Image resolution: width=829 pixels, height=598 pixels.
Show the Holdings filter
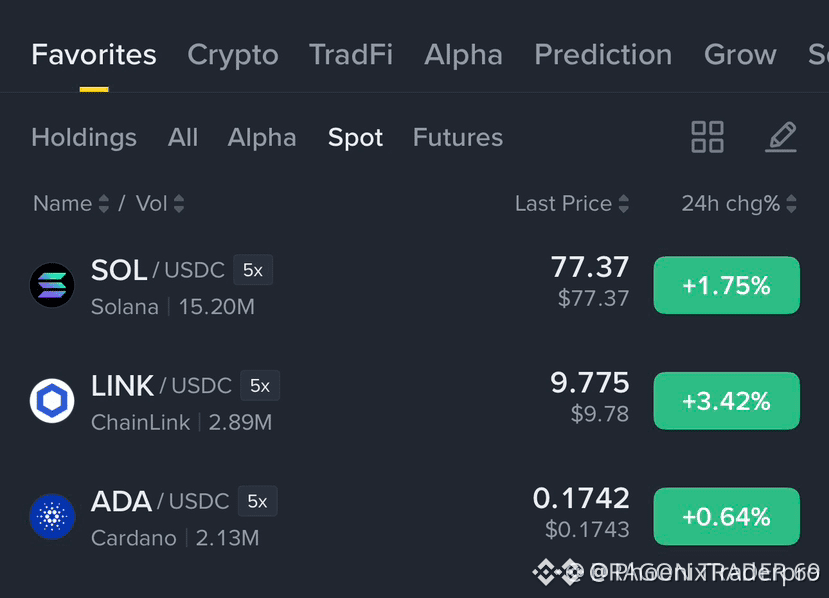(x=84, y=137)
